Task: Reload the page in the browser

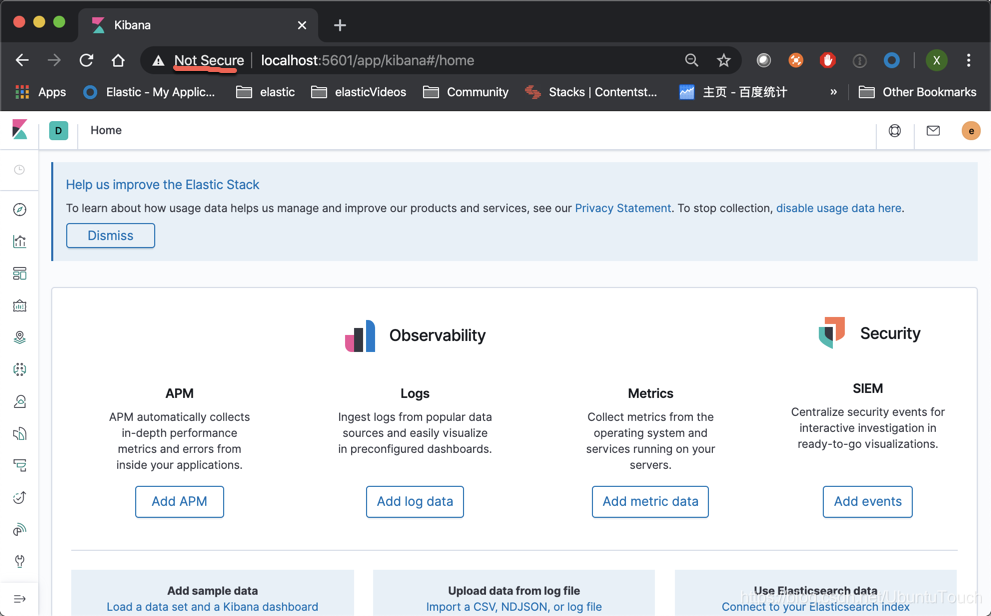Action: 86,61
